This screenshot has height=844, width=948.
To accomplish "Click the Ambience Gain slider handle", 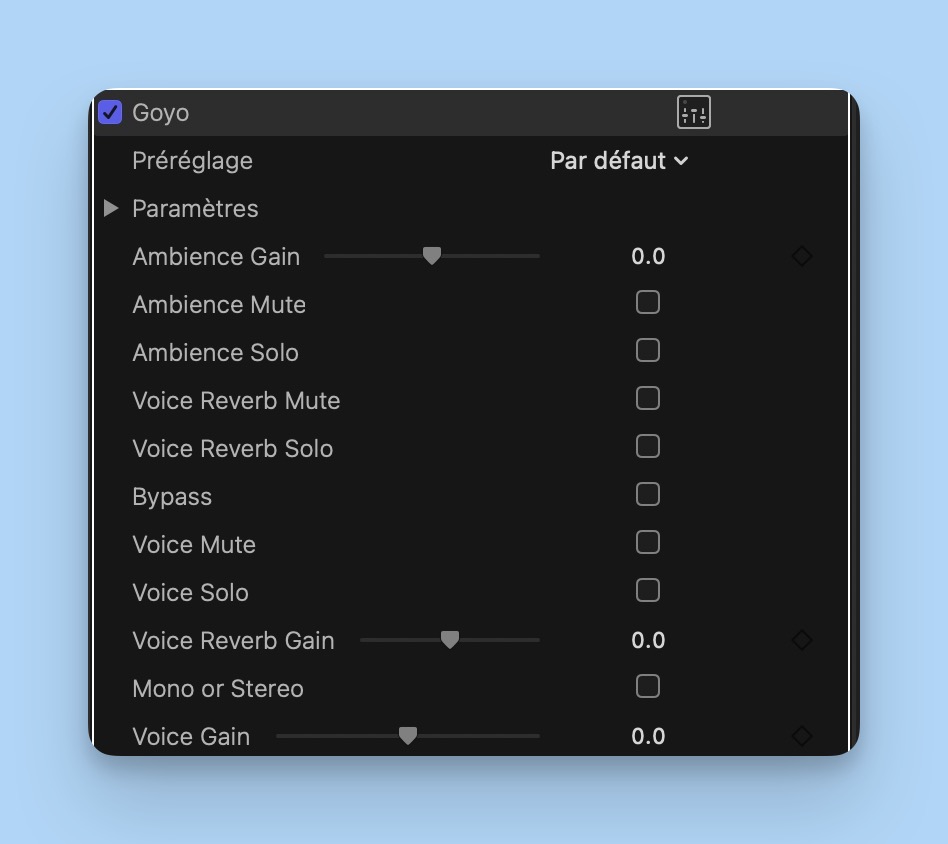I will [432, 256].
